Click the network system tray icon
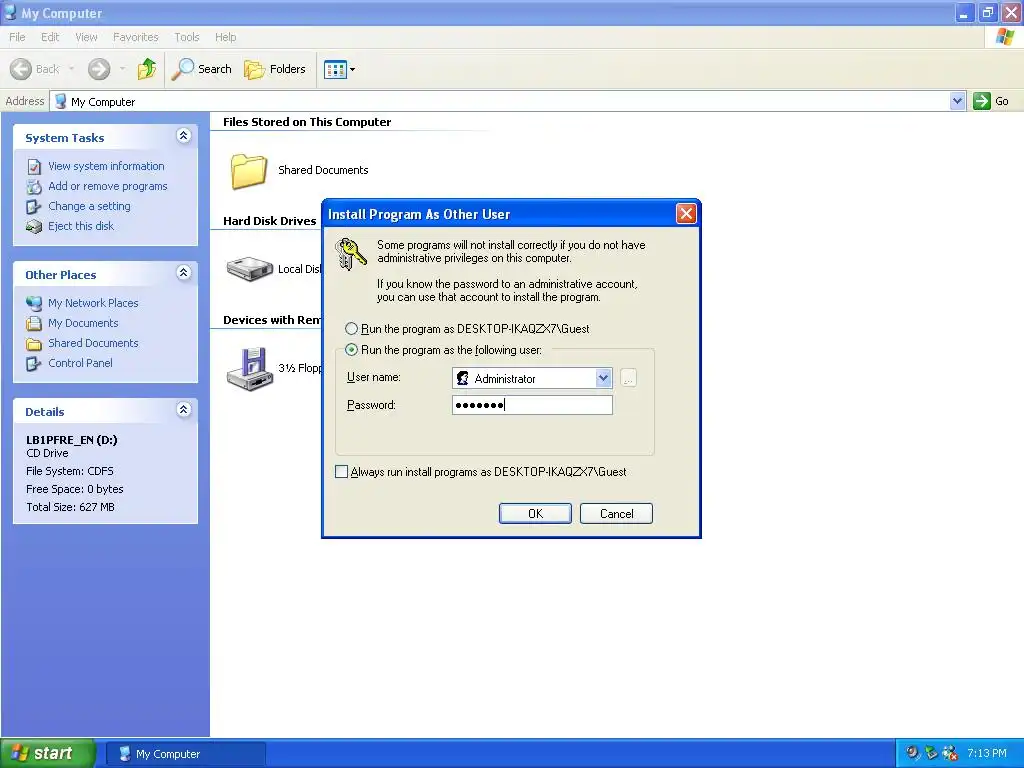This screenshot has width=1024, height=768. (x=931, y=753)
